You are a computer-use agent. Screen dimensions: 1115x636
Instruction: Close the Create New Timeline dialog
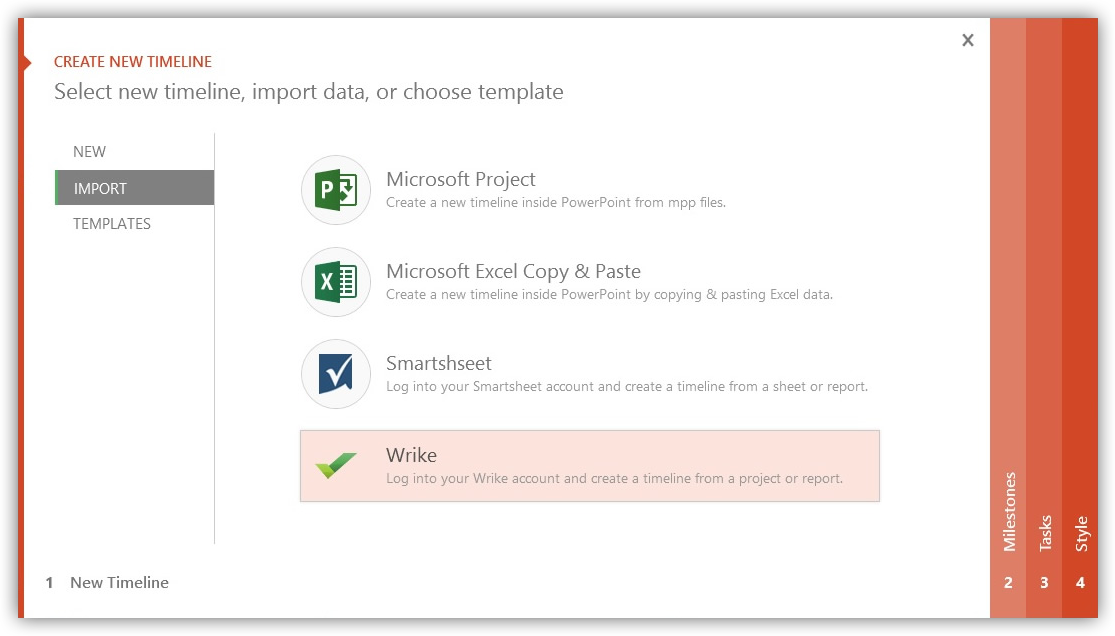click(x=967, y=40)
